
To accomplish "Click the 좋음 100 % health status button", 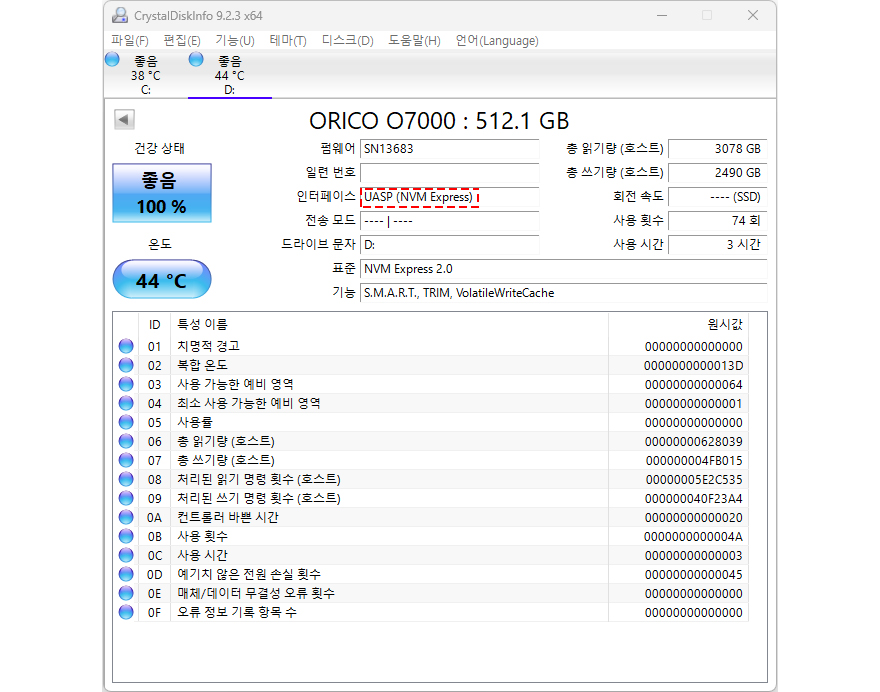I will [162, 193].
